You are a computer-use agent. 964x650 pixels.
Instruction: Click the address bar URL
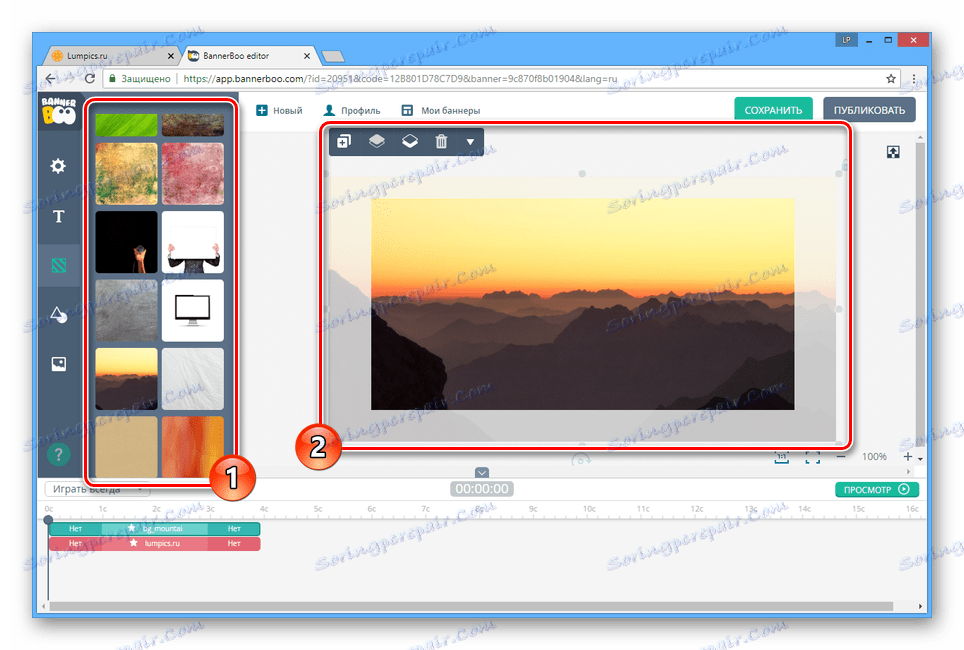coord(400,79)
